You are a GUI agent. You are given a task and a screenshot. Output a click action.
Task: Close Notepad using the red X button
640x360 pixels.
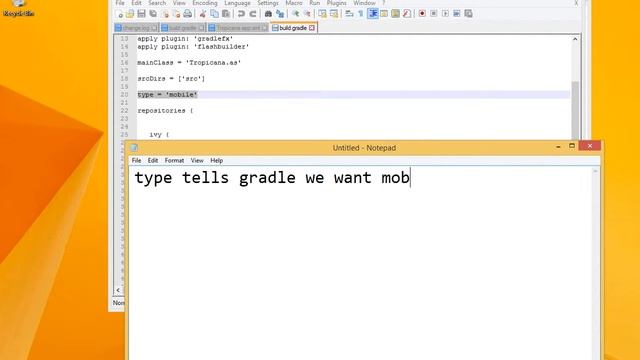tap(590, 146)
